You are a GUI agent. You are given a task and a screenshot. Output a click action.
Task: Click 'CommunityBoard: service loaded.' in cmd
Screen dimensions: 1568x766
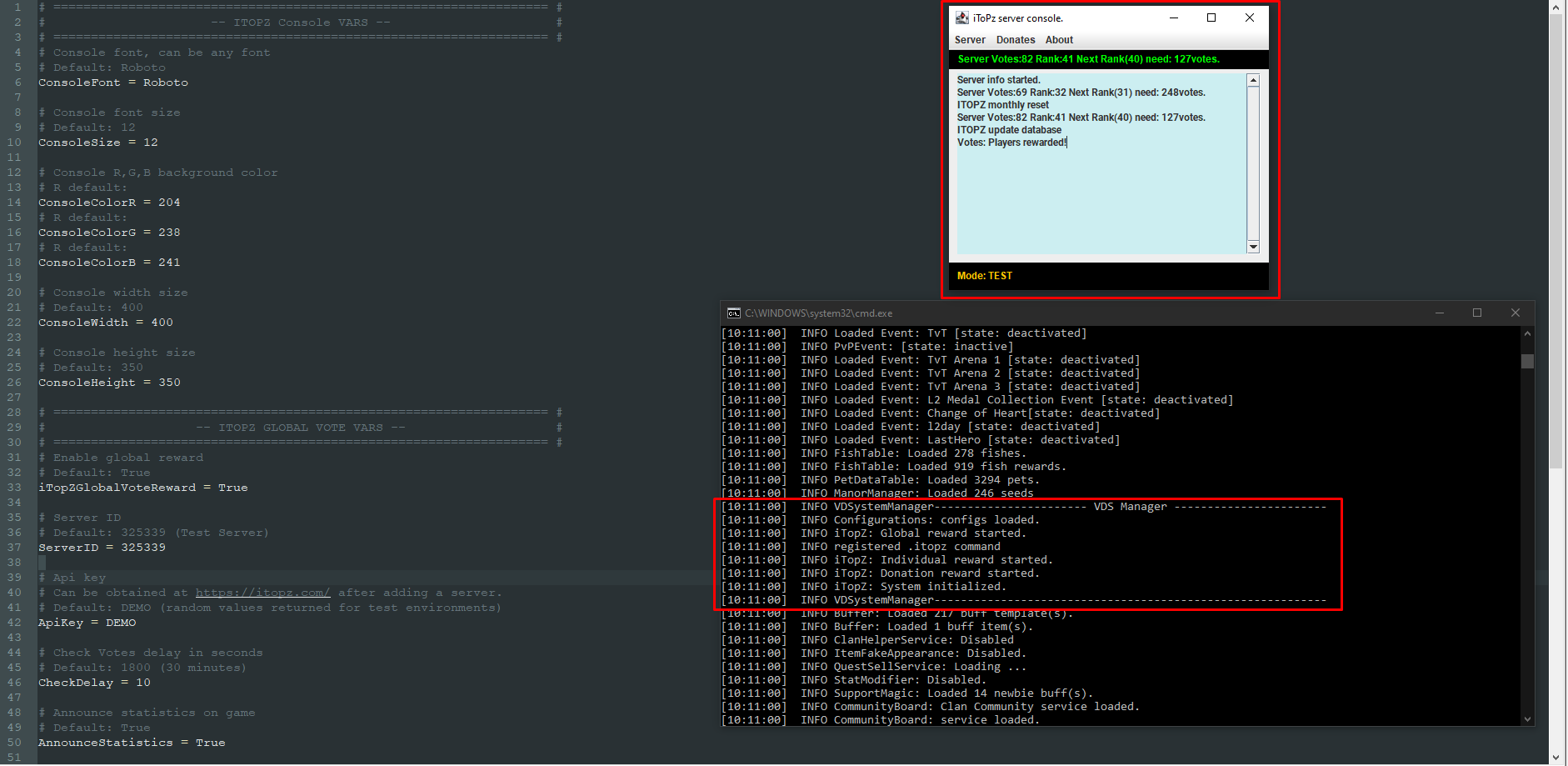[x=936, y=720]
